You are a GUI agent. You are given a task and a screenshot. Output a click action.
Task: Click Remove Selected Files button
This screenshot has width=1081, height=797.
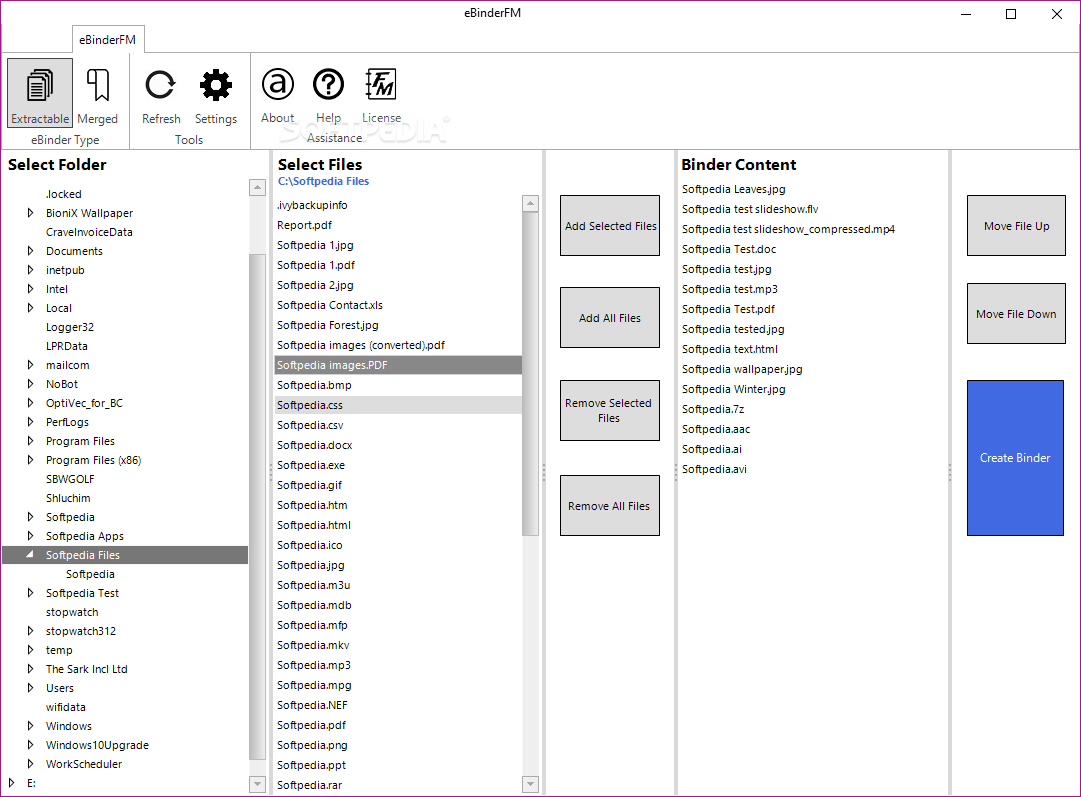pyautogui.click(x=610, y=410)
